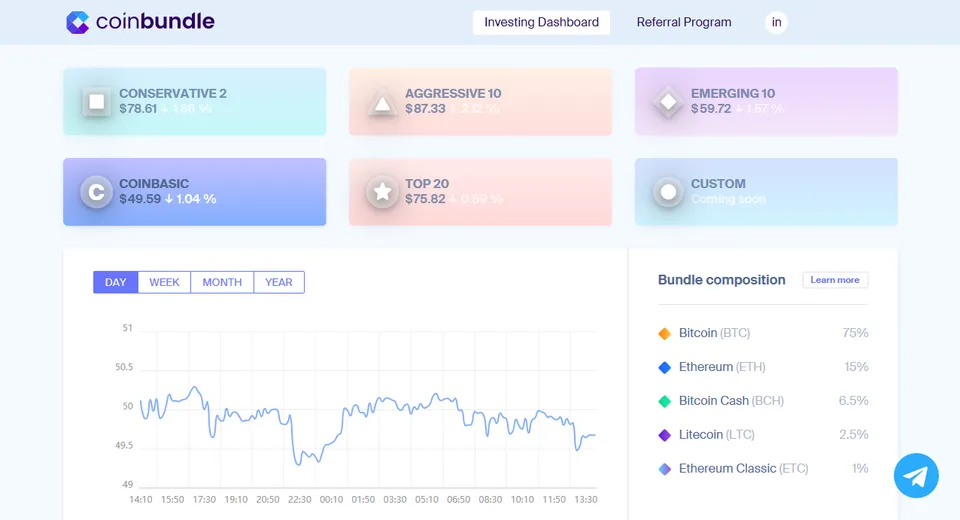Select the Top 20 star icon
Screen dimensions: 960x520
click(382, 192)
